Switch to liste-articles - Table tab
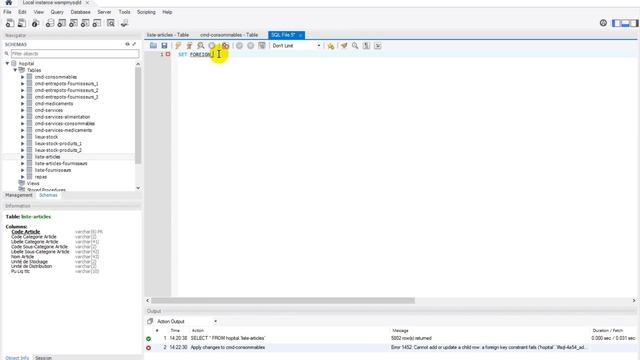Screen dimensions: 640x360 (168, 35)
